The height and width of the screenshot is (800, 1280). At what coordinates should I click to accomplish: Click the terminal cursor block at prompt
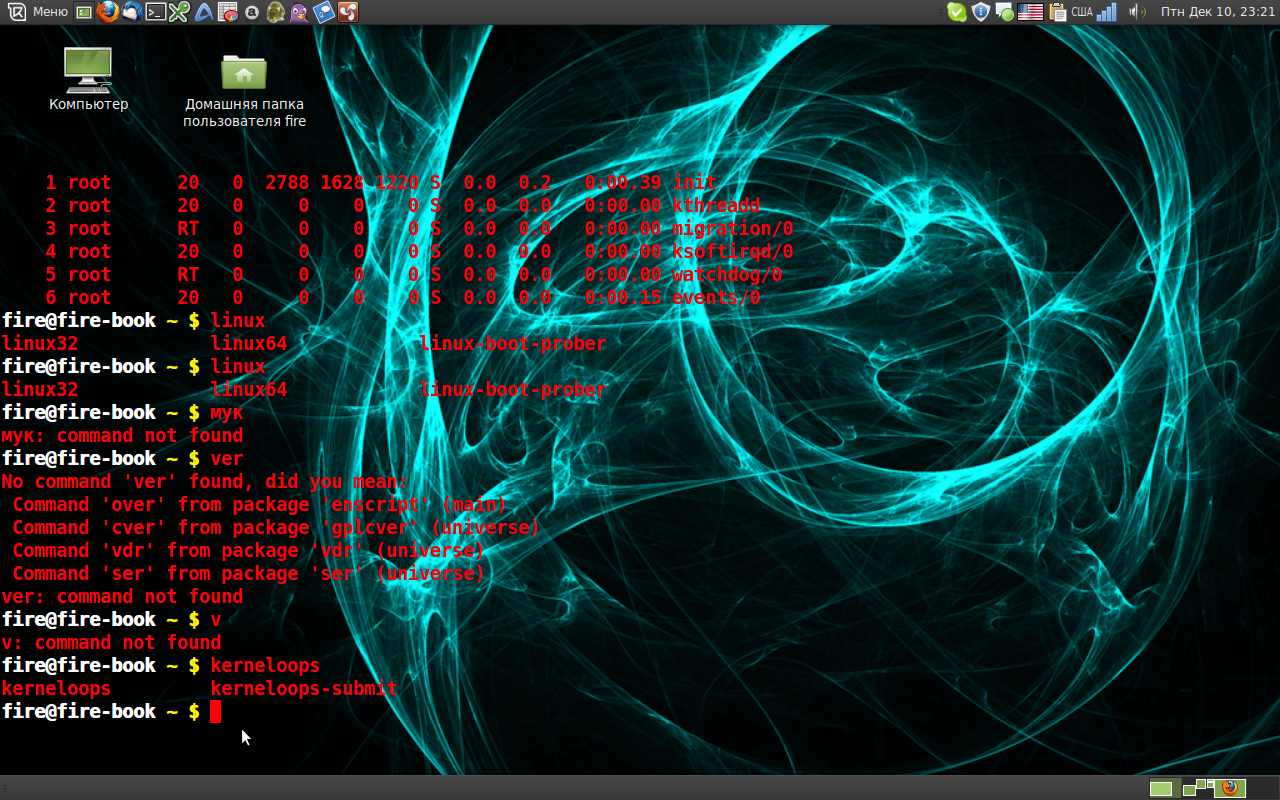(215, 711)
